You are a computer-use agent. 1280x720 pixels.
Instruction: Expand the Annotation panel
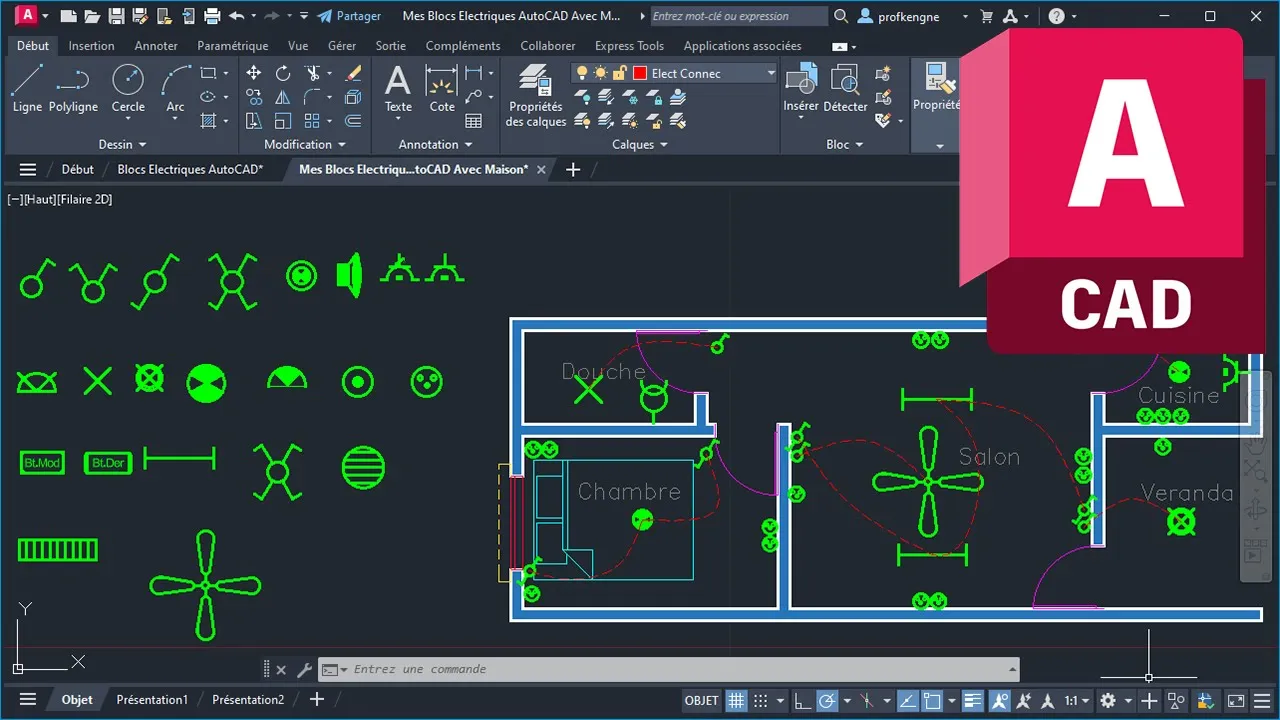[434, 144]
